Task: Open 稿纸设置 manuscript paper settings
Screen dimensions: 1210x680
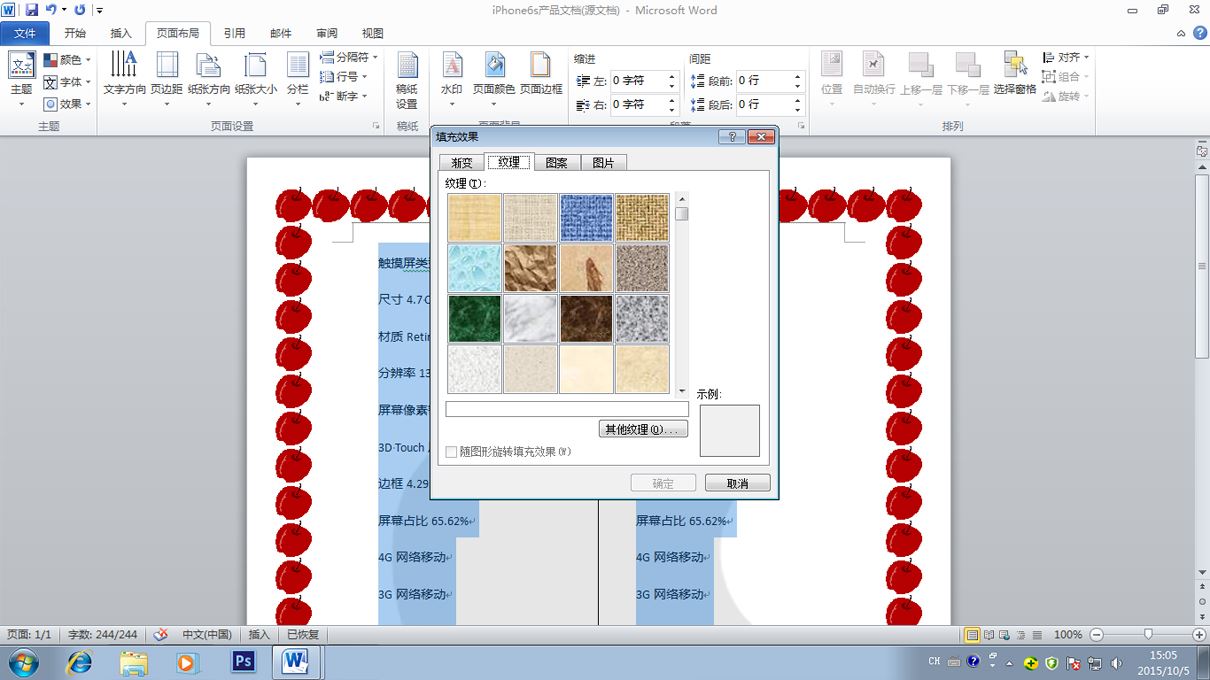Action: click(407, 80)
